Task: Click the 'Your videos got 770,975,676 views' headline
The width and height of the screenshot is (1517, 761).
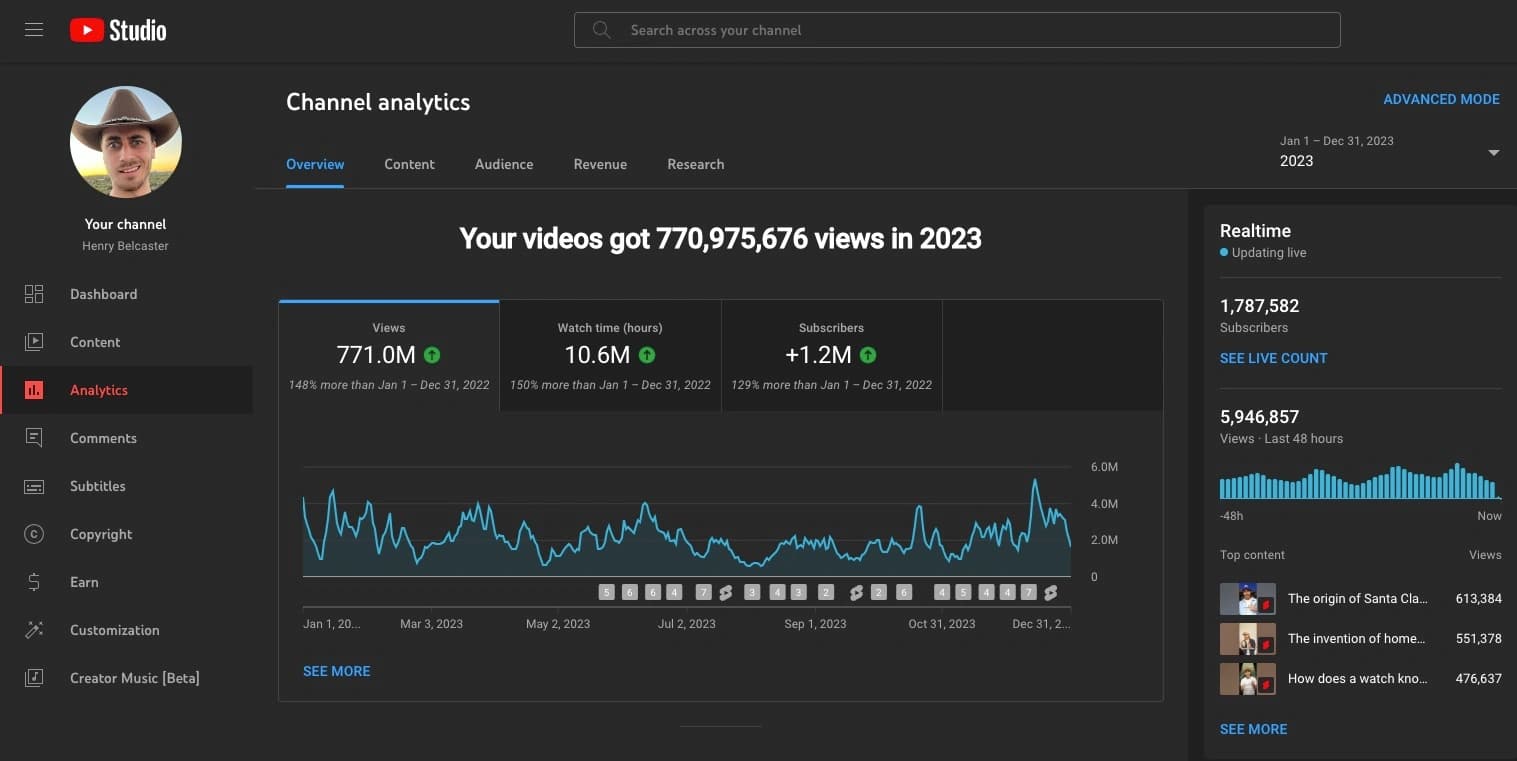Action: pyautogui.click(x=720, y=238)
